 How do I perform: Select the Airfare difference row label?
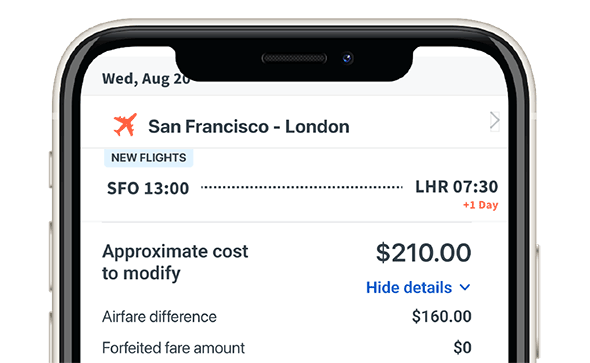click(x=159, y=317)
